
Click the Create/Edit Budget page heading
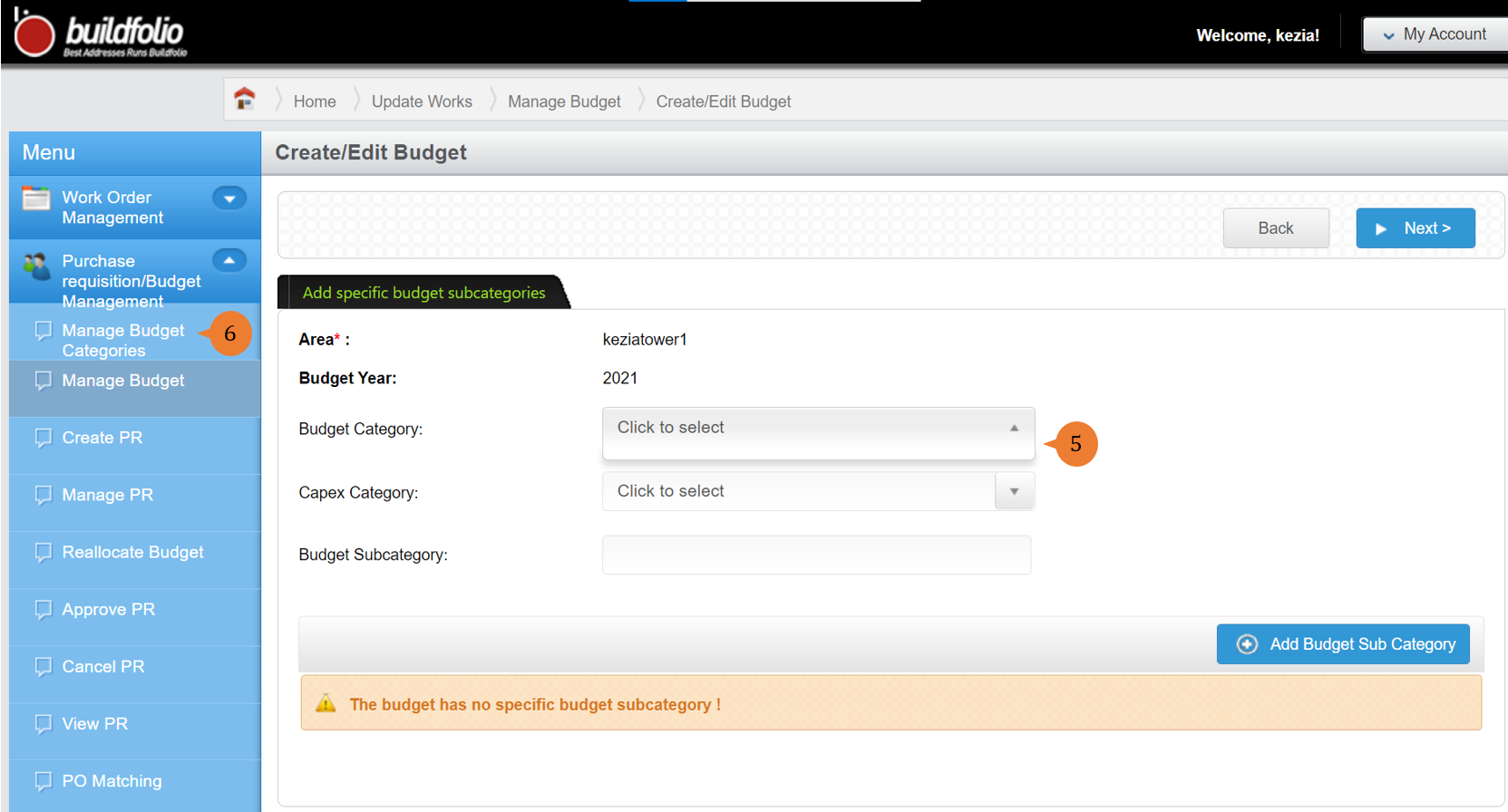click(371, 152)
